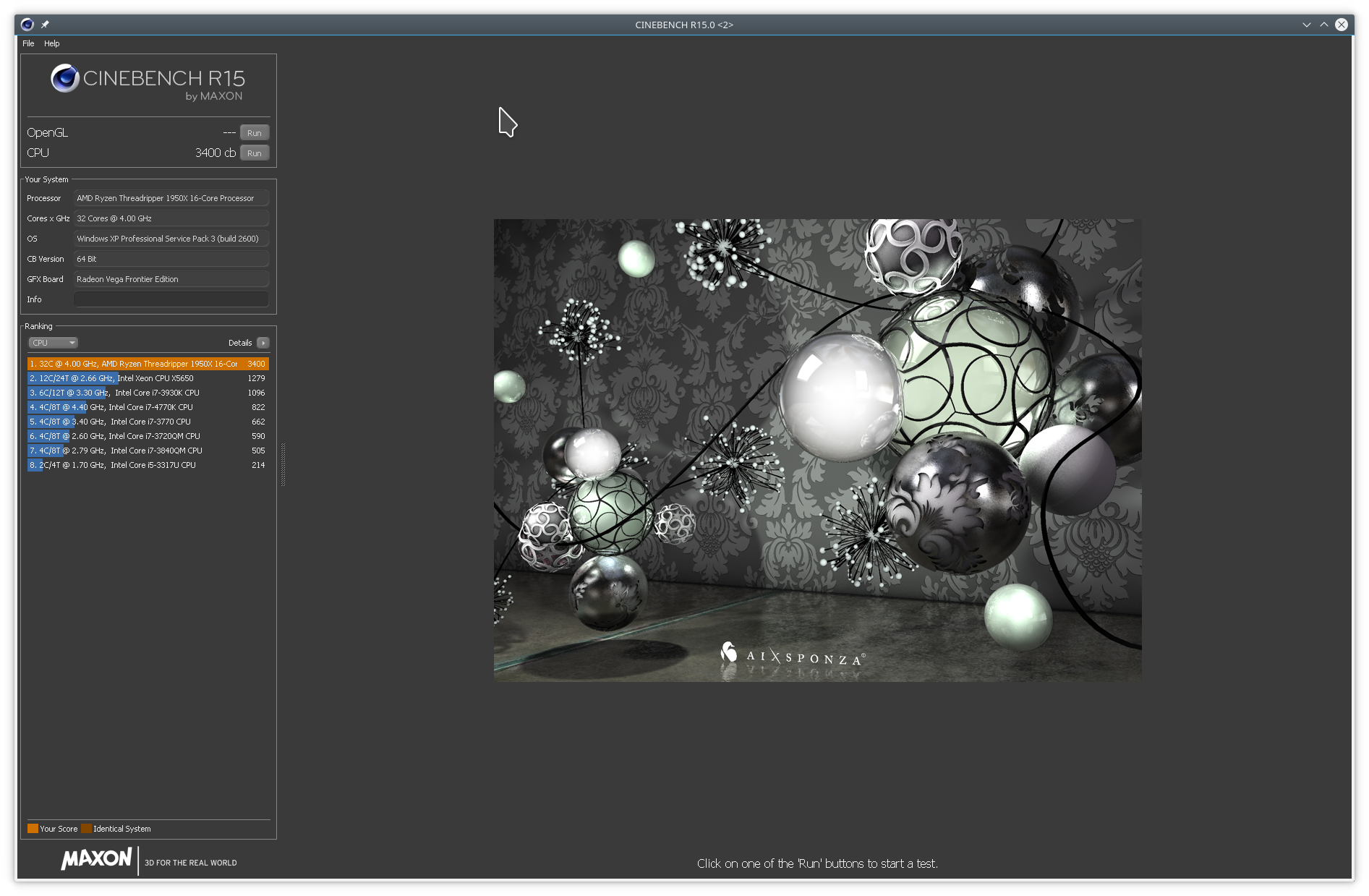Image resolution: width=1369 pixels, height=896 pixels.
Task: Open the Details arrow button in Ranking
Action: 263,343
